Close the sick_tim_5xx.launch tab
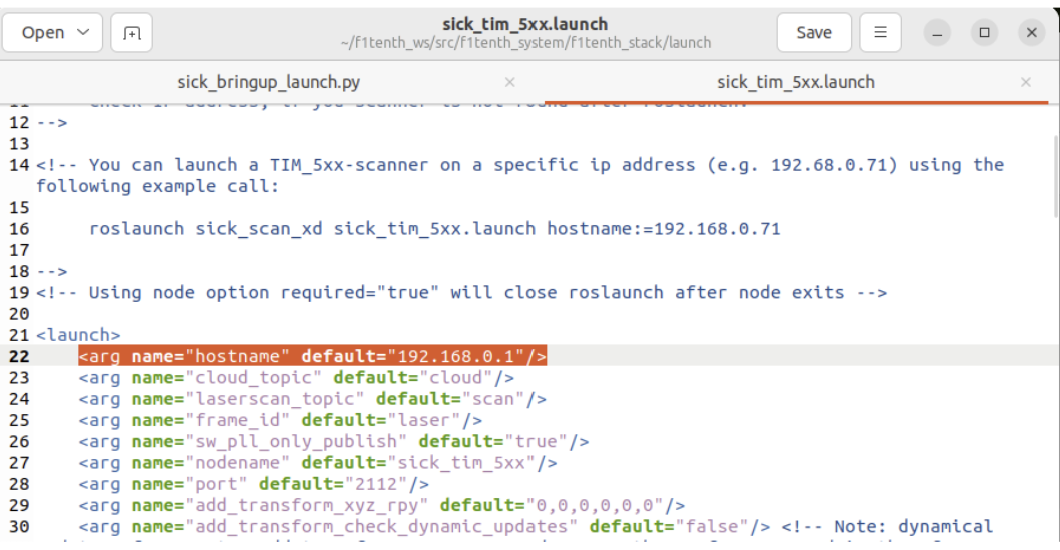1060x550 pixels. (x=1026, y=82)
